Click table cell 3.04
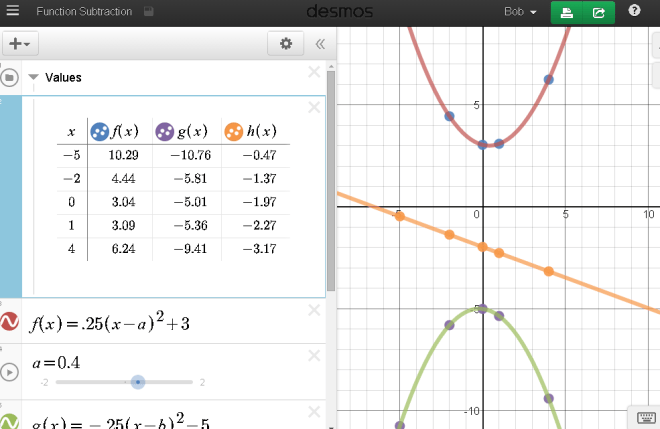Screen dimensions: 660x429 [123, 202]
